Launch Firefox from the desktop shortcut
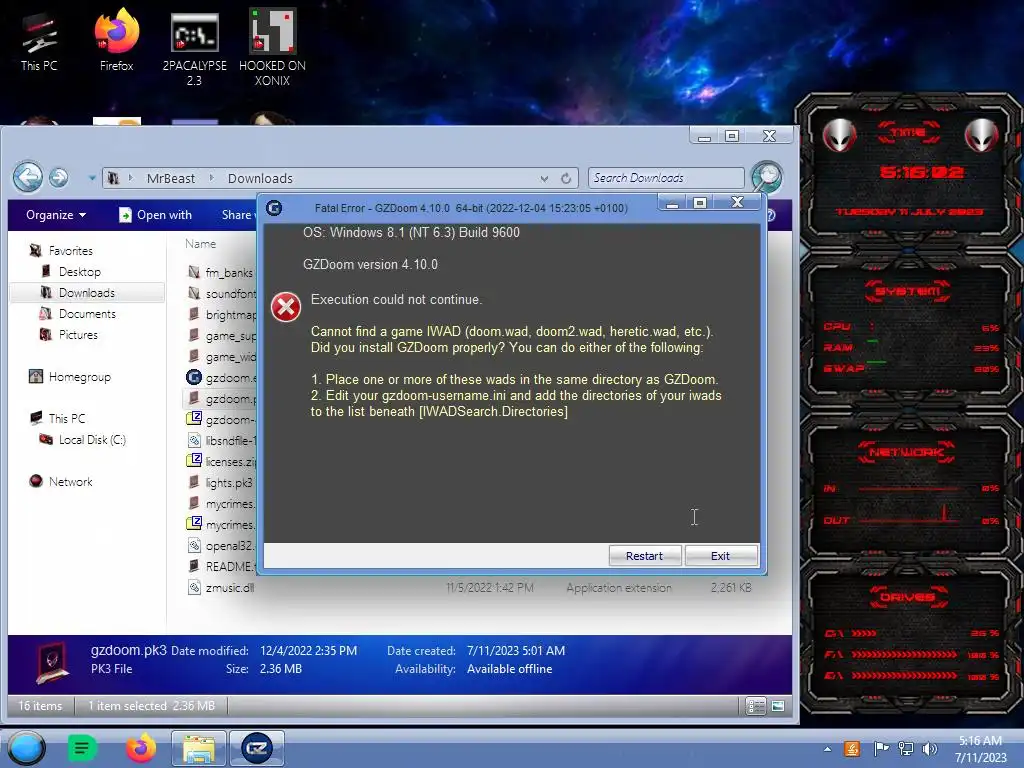 (116, 40)
